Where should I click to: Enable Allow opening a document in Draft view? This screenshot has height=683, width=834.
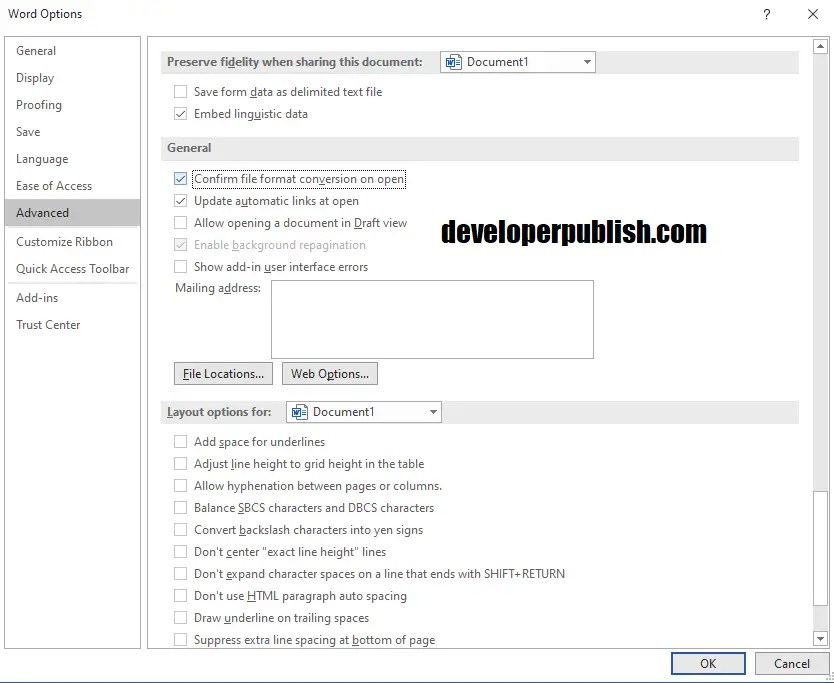click(181, 223)
